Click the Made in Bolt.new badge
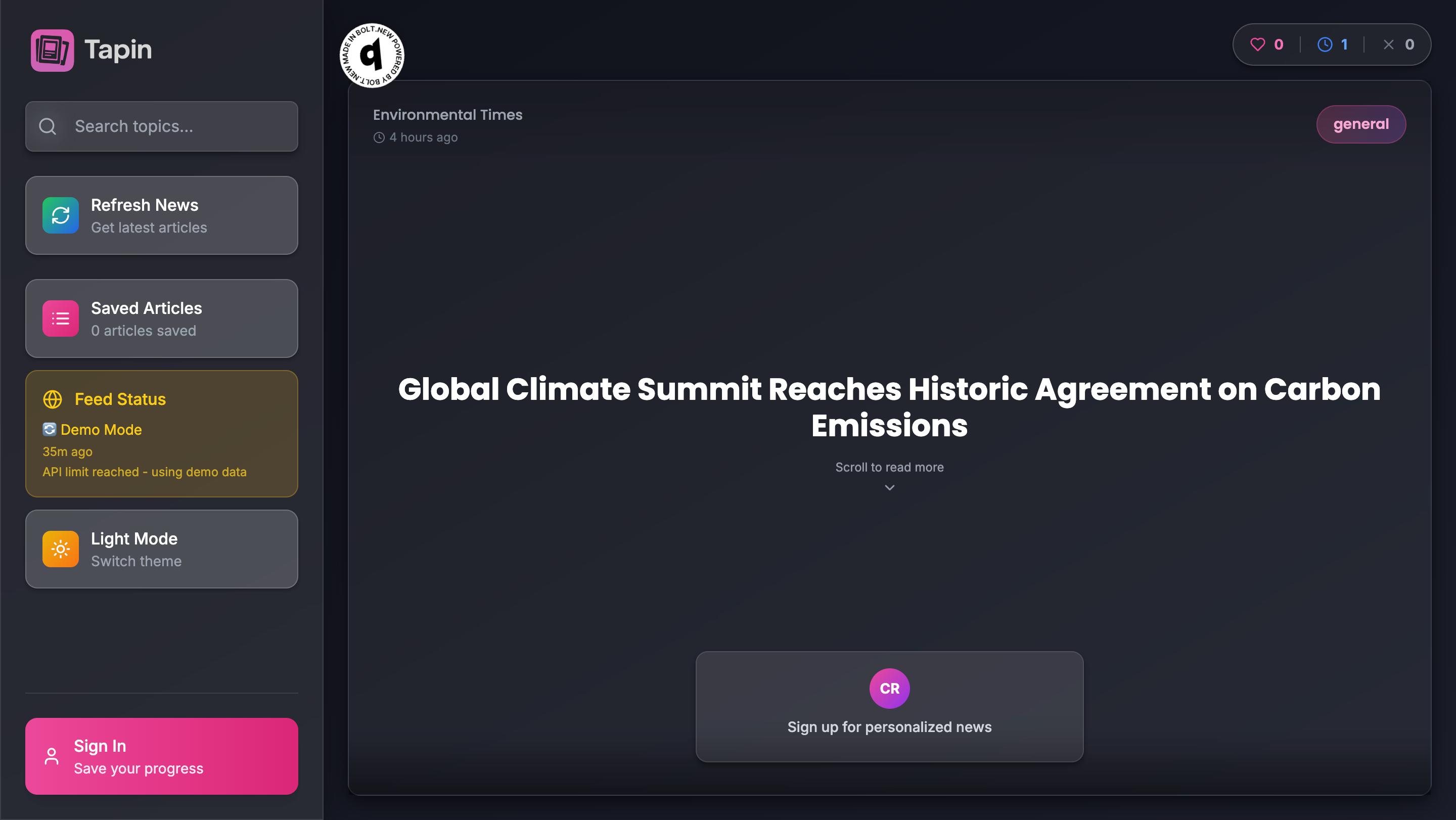This screenshot has height=820, width=1456. coord(372,56)
